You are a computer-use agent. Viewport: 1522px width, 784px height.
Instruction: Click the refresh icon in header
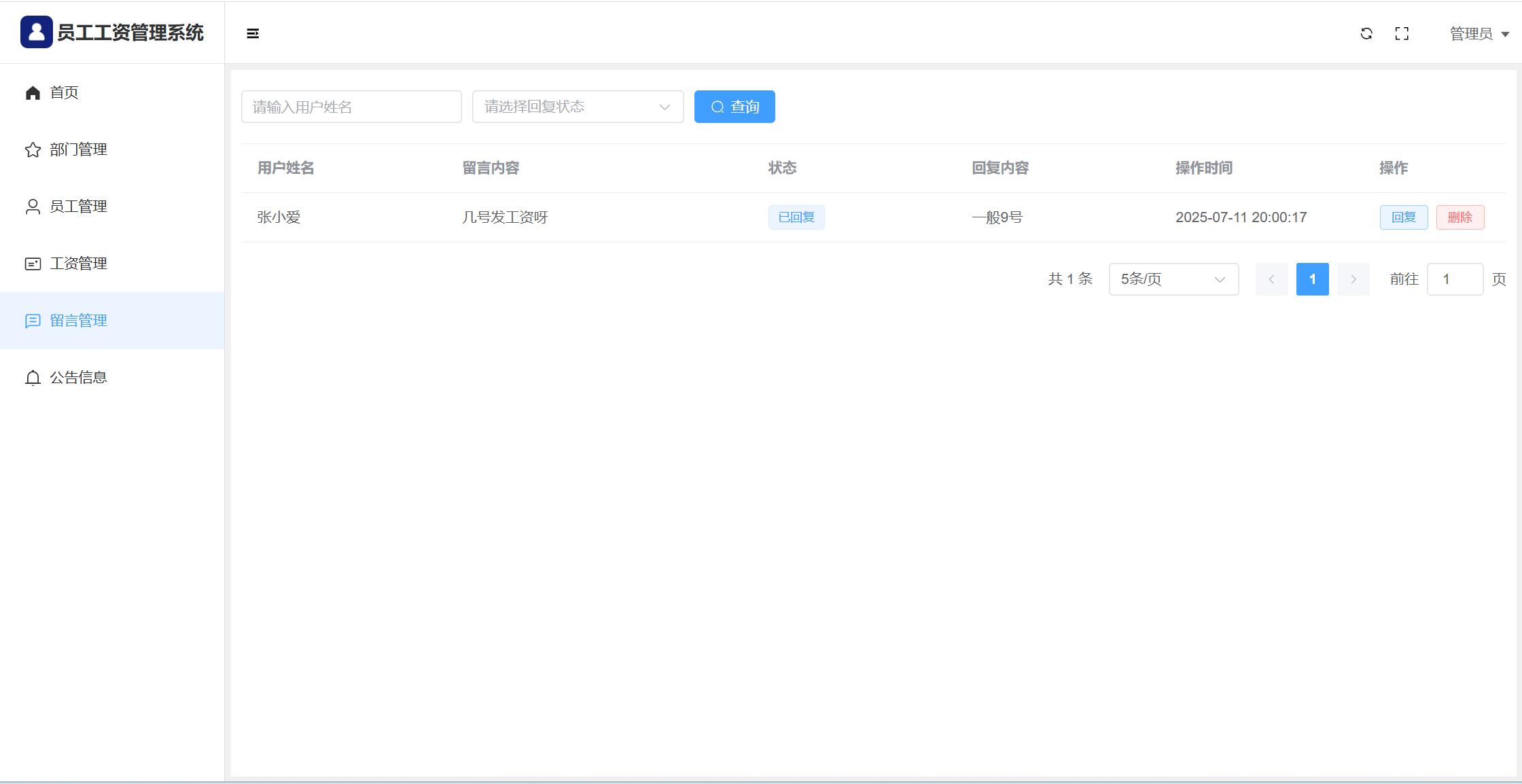(x=1366, y=33)
